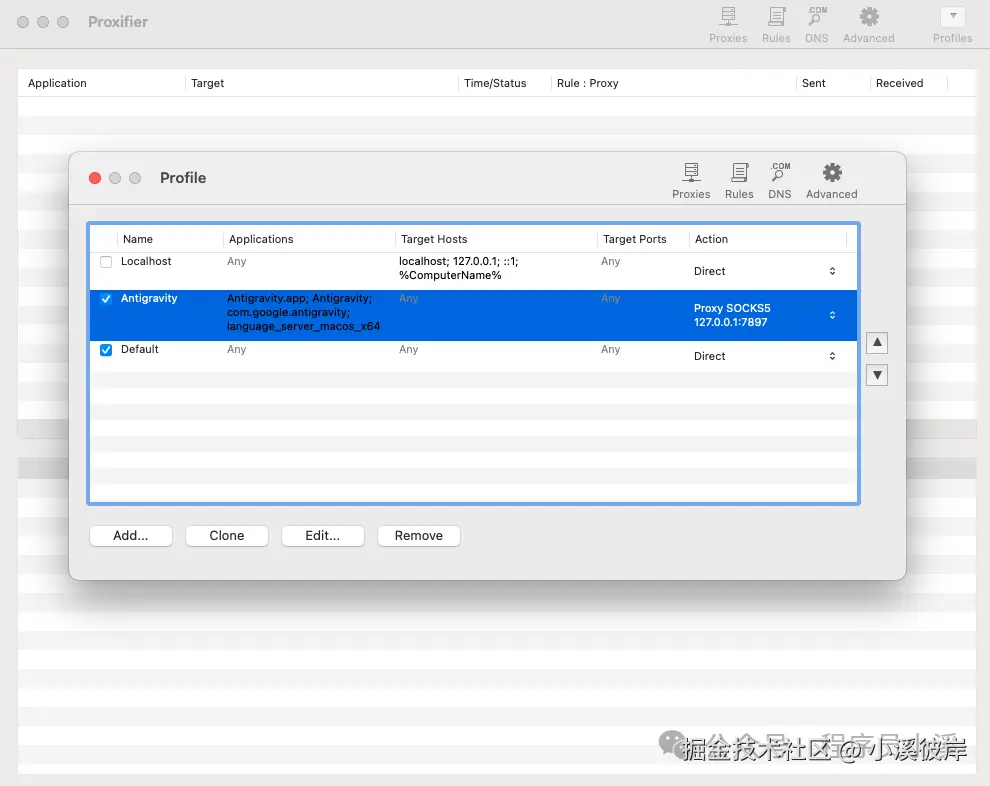Open the Action dropdown for Localhost rule
The image size is (990, 786).
click(x=832, y=271)
